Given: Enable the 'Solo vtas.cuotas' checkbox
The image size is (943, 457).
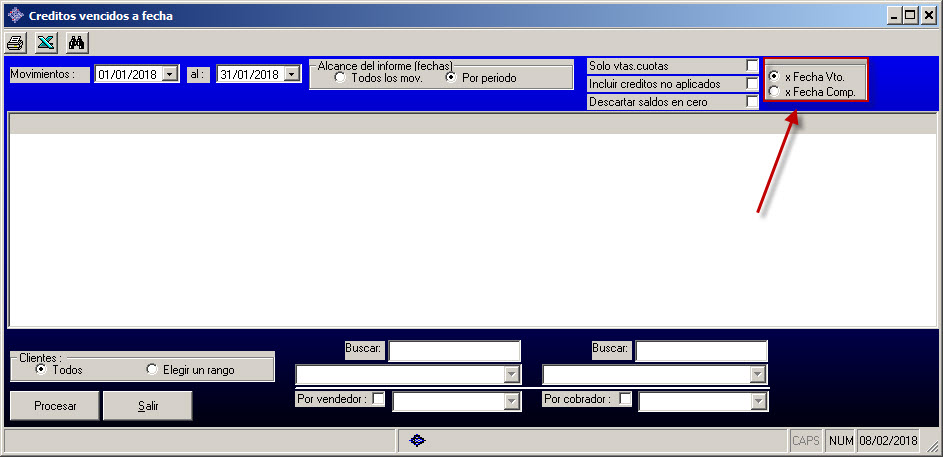Looking at the screenshot, I should coord(752,66).
